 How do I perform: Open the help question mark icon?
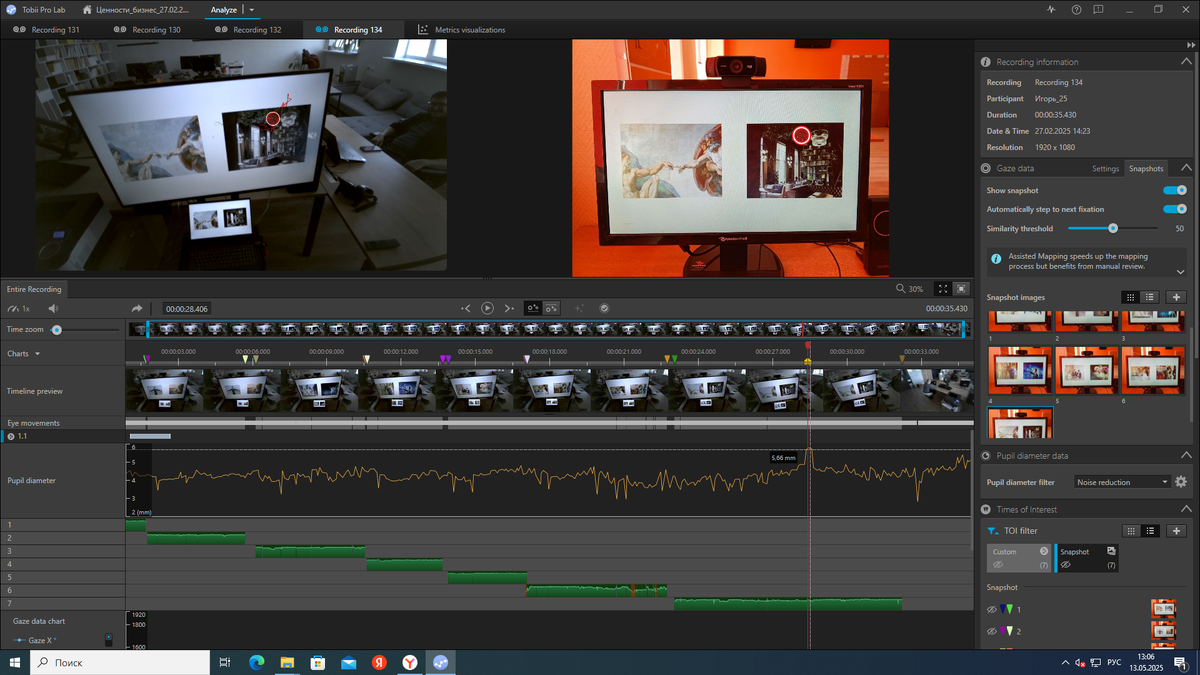click(x=1076, y=9)
